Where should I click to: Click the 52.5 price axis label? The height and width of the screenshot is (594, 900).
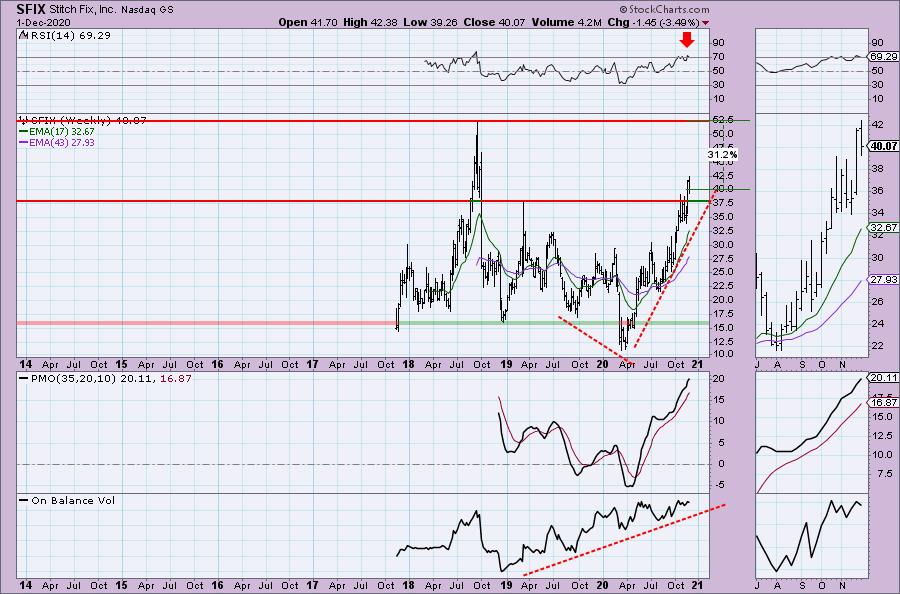pyautogui.click(x=722, y=120)
